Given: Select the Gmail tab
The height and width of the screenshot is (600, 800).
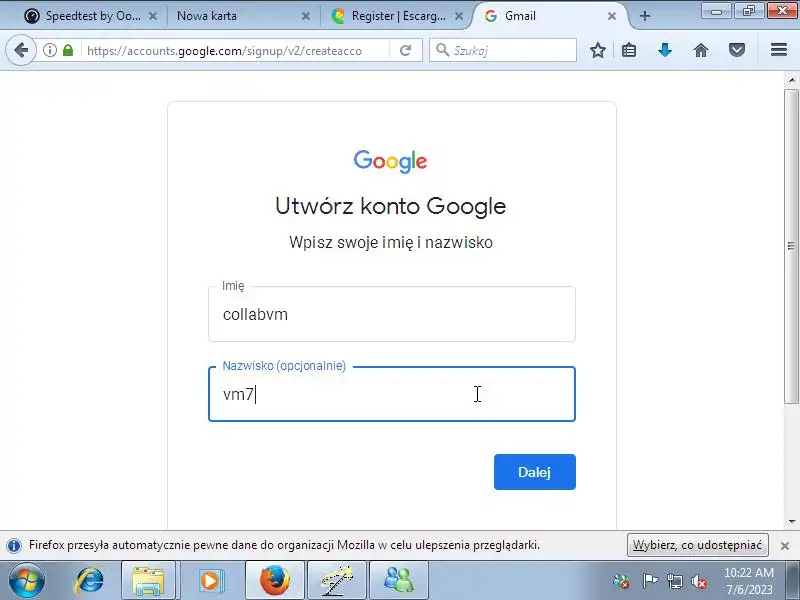Looking at the screenshot, I should point(546,16).
